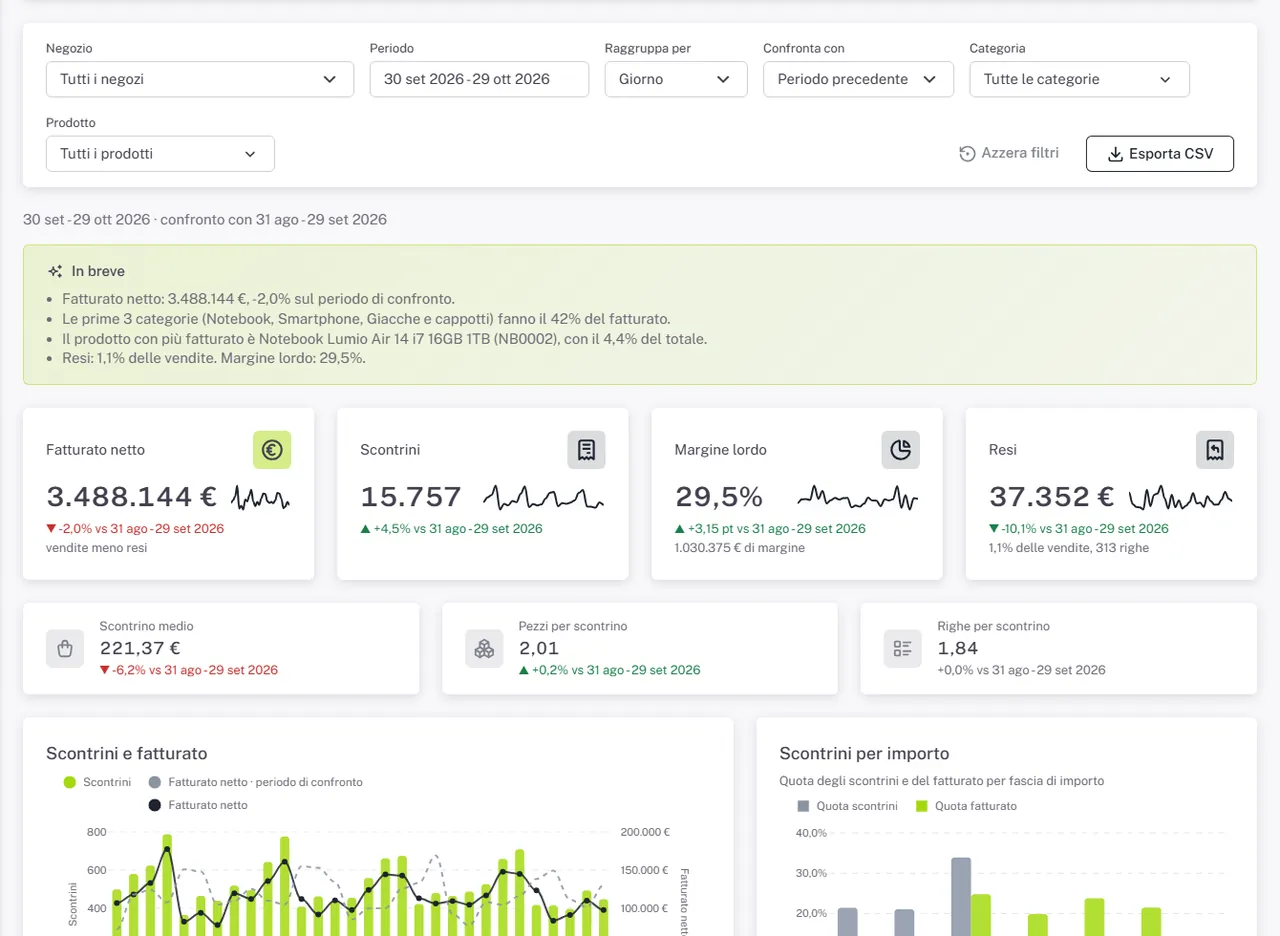Click the Scontrini sparkline chart
The height and width of the screenshot is (936, 1280).
pos(544,497)
